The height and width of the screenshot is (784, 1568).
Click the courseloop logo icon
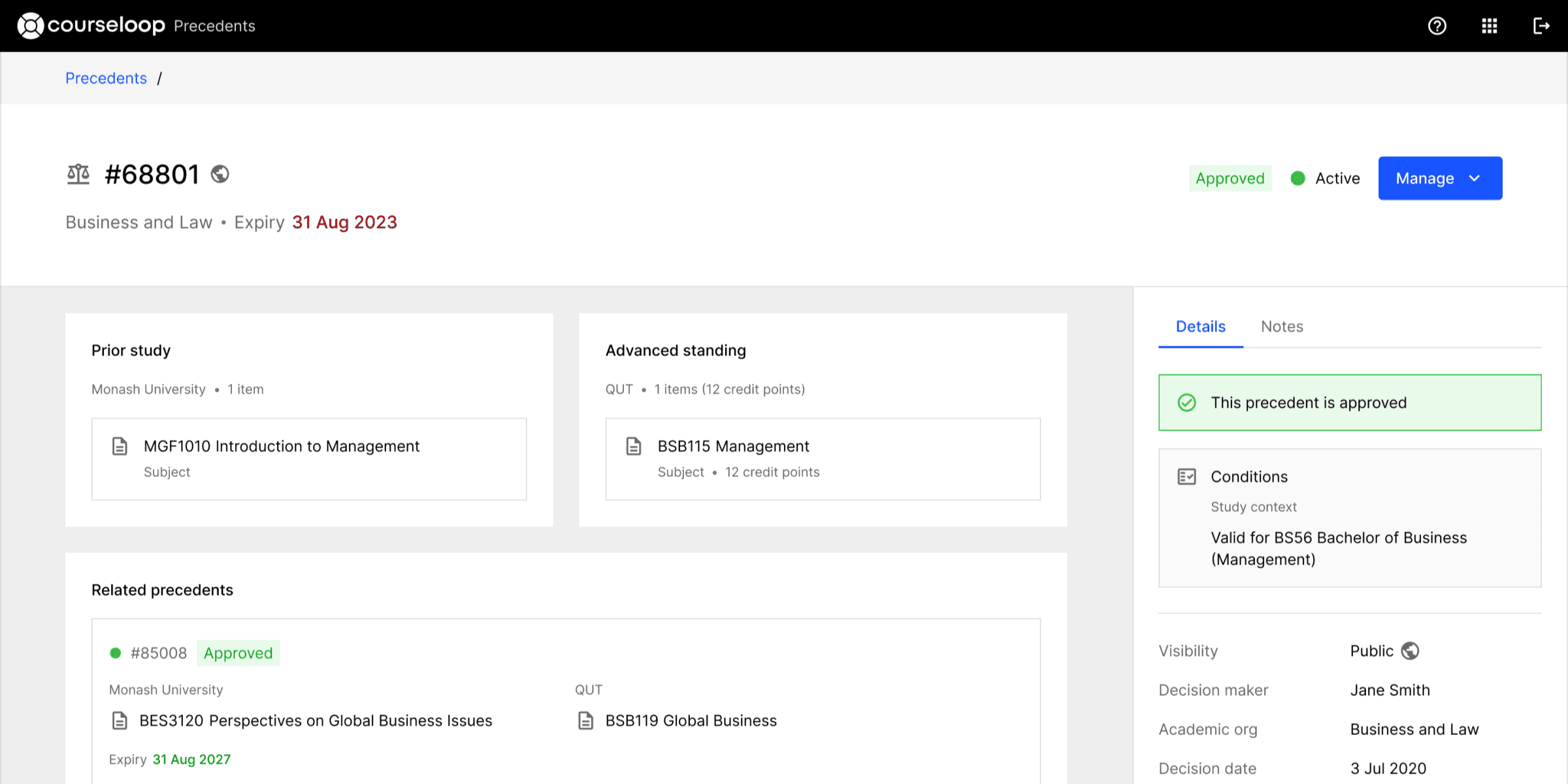click(30, 26)
